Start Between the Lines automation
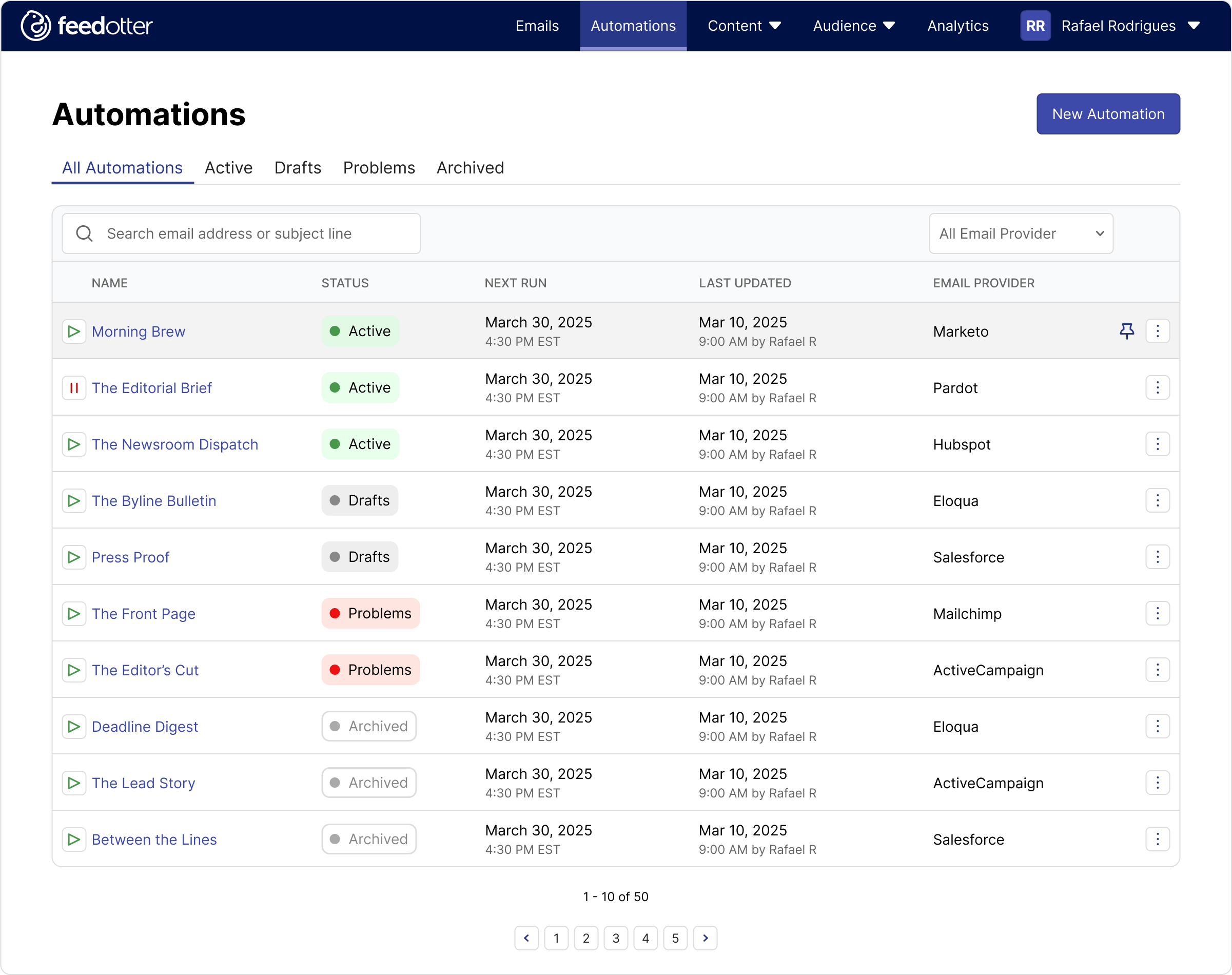This screenshot has width=1232, height=975. coord(73,840)
